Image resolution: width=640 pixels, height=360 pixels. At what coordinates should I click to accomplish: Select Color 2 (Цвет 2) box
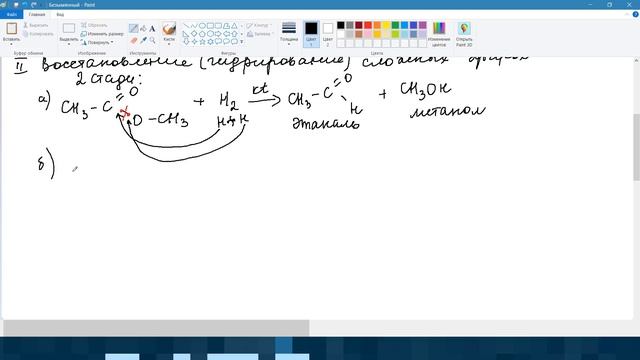[x=328, y=33]
